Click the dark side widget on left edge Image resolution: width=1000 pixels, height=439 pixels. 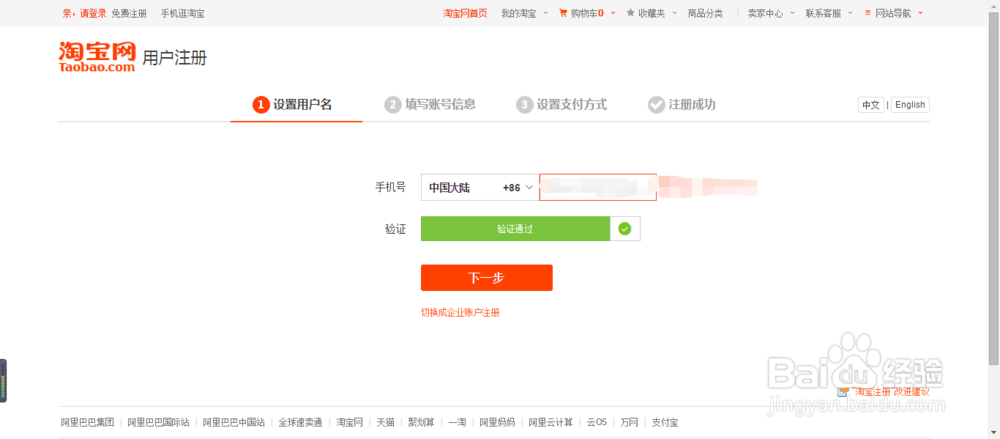(x=3, y=381)
